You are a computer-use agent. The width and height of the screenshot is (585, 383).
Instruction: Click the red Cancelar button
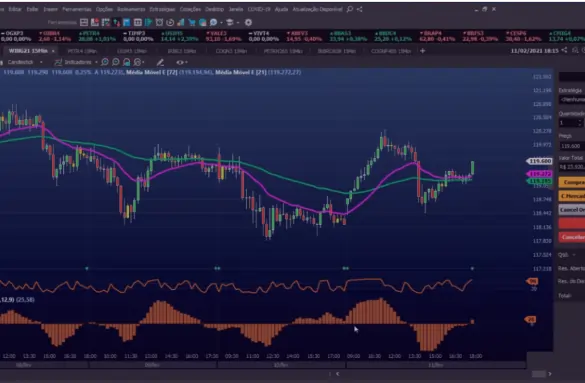pyautogui.click(x=572, y=237)
